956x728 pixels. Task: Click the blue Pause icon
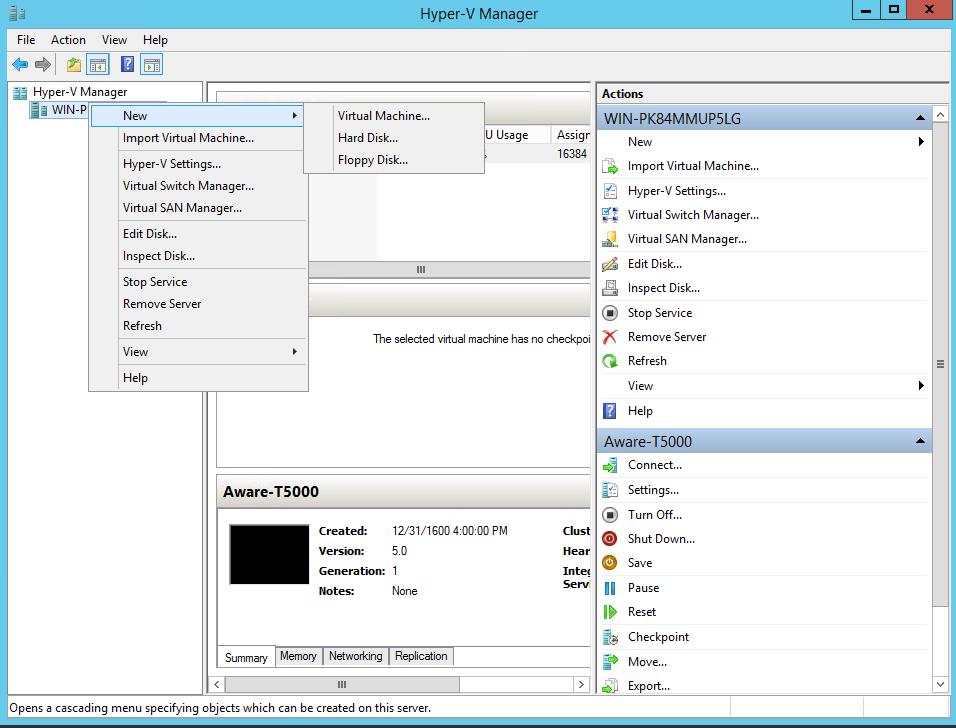pyautogui.click(x=610, y=588)
